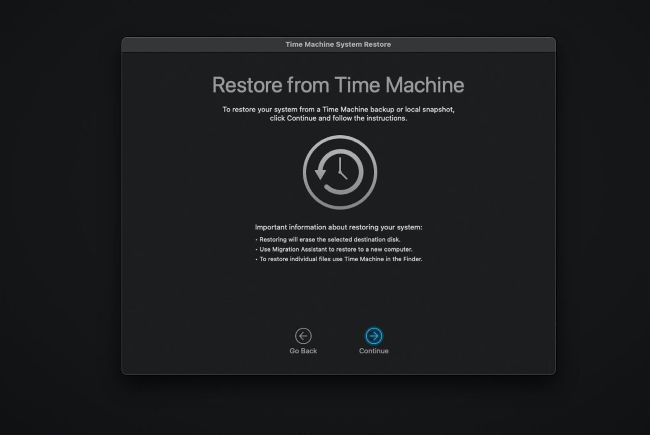This screenshot has width=650, height=435.
Task: Click empty space between Go Back and Continue
Action: pyautogui.click(x=338, y=338)
